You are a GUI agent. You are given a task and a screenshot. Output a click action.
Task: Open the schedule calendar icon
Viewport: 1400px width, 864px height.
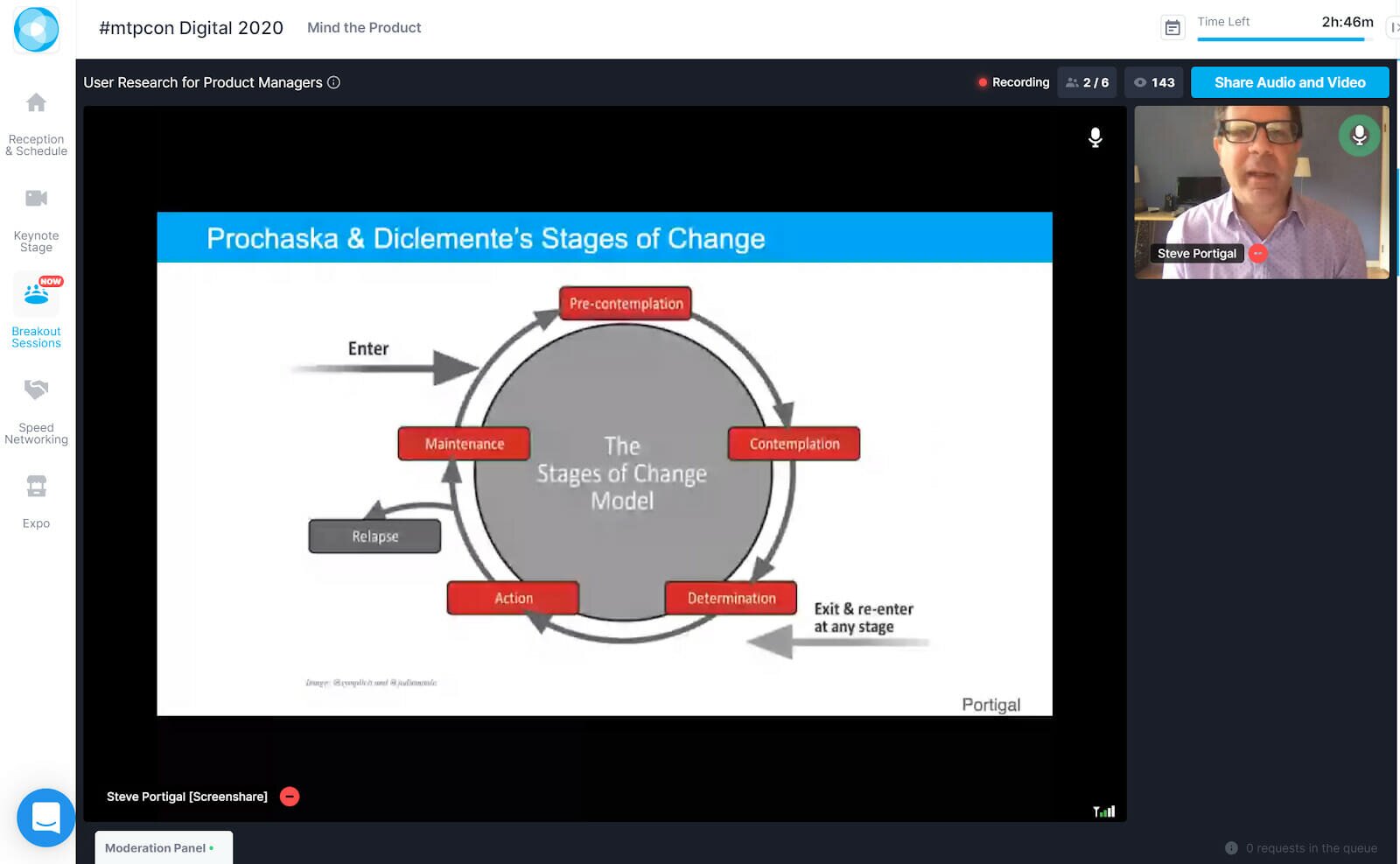(x=1172, y=28)
